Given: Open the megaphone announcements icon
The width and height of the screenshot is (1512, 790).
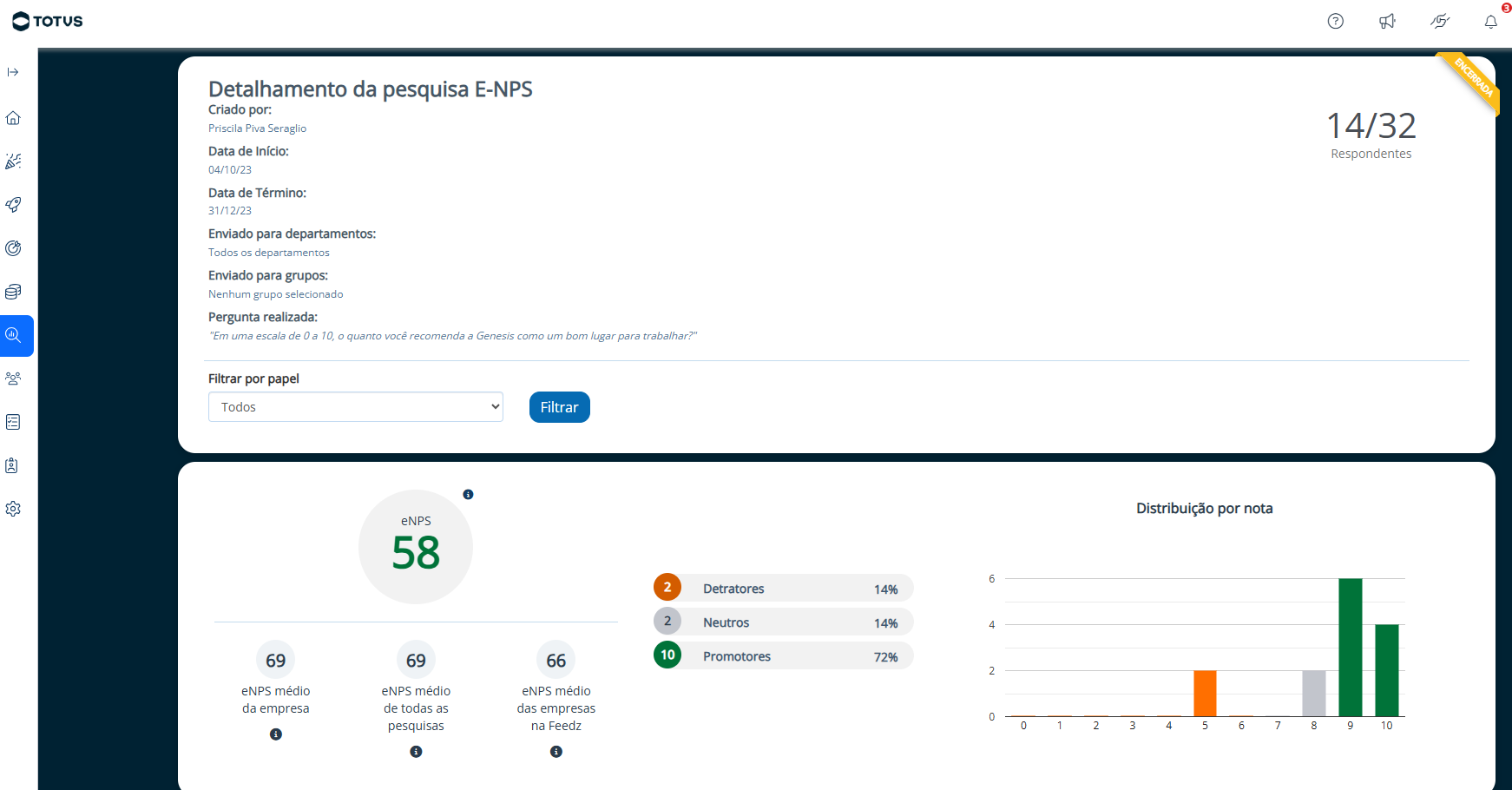Looking at the screenshot, I should click(1387, 22).
